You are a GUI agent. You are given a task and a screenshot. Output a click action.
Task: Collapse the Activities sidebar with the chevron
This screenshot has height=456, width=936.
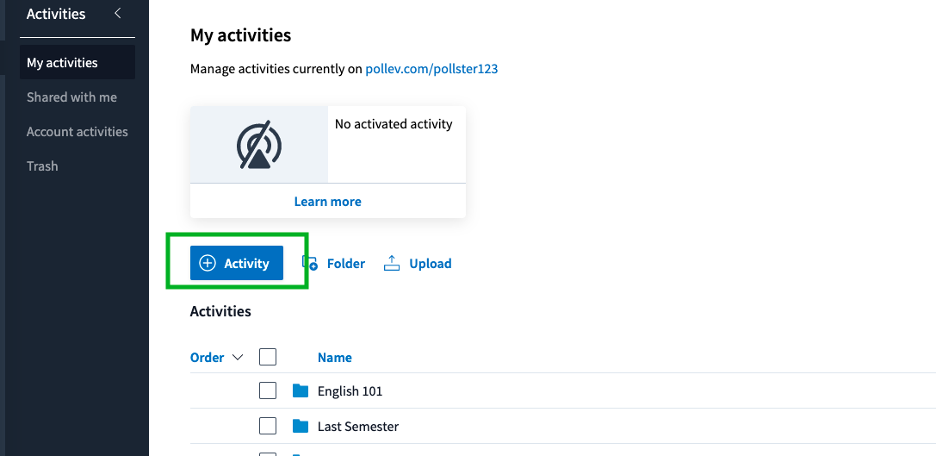pyautogui.click(x=118, y=13)
